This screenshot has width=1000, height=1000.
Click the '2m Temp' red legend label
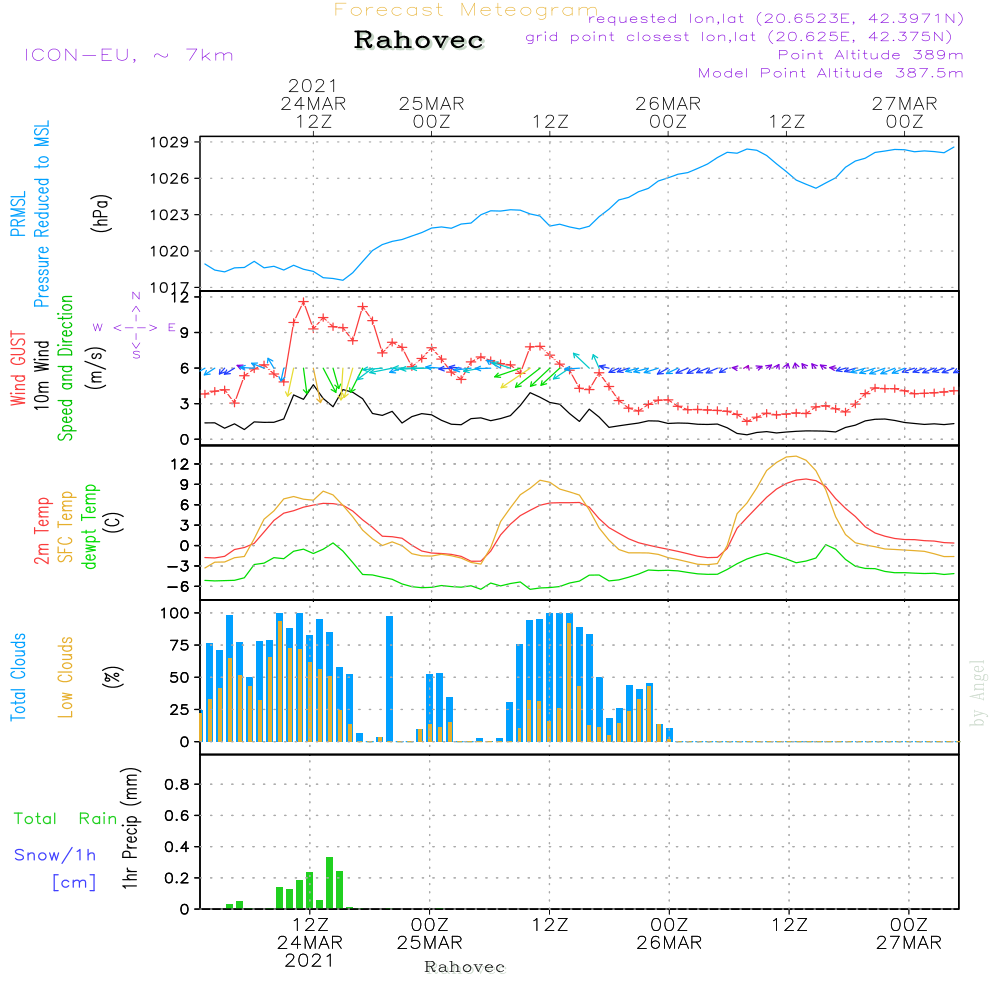click(41, 531)
